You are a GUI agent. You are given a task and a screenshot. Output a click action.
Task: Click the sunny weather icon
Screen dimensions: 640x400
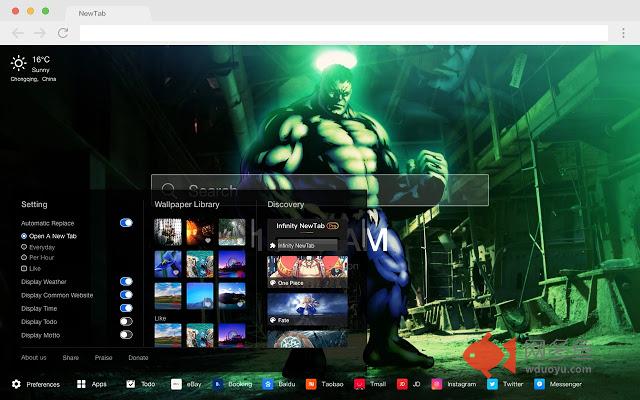19,64
